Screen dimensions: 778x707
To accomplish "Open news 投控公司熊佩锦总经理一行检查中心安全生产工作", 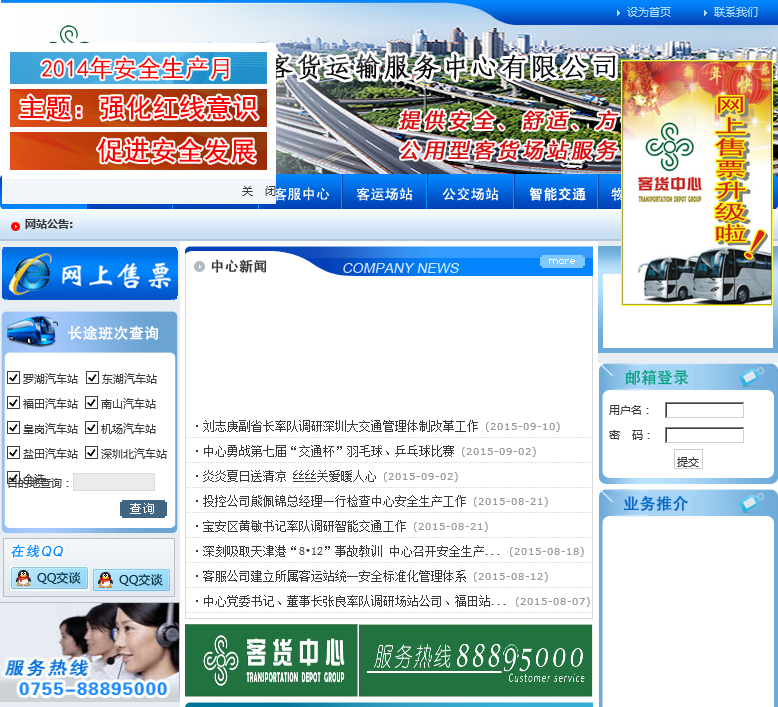I will click(x=334, y=501).
